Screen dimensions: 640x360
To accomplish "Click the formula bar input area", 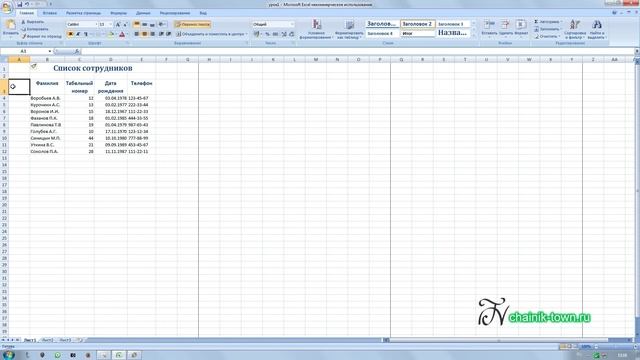I will [x=359, y=51].
